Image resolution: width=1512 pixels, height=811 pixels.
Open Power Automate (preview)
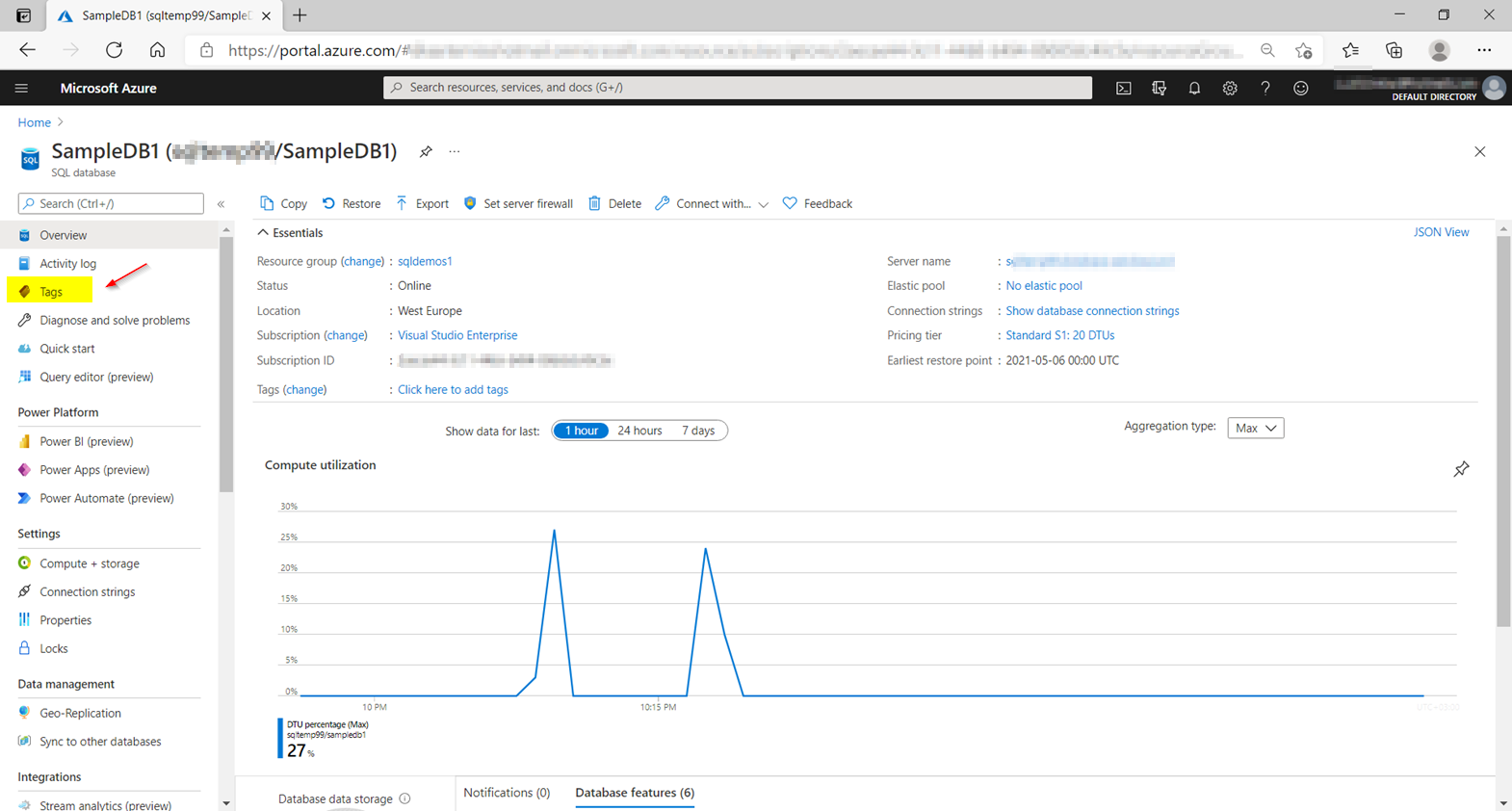tap(109, 498)
